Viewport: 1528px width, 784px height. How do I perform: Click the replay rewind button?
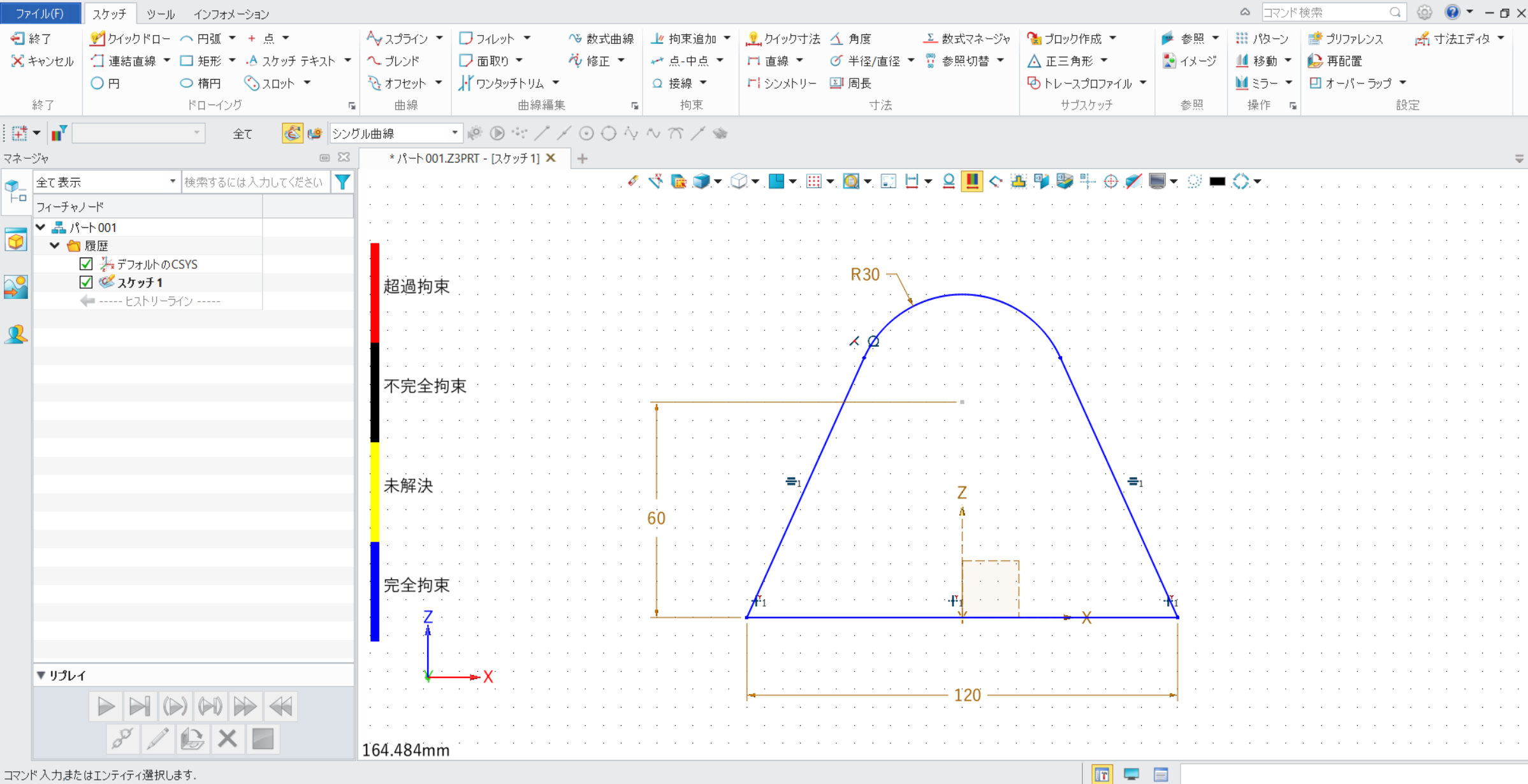(280, 706)
